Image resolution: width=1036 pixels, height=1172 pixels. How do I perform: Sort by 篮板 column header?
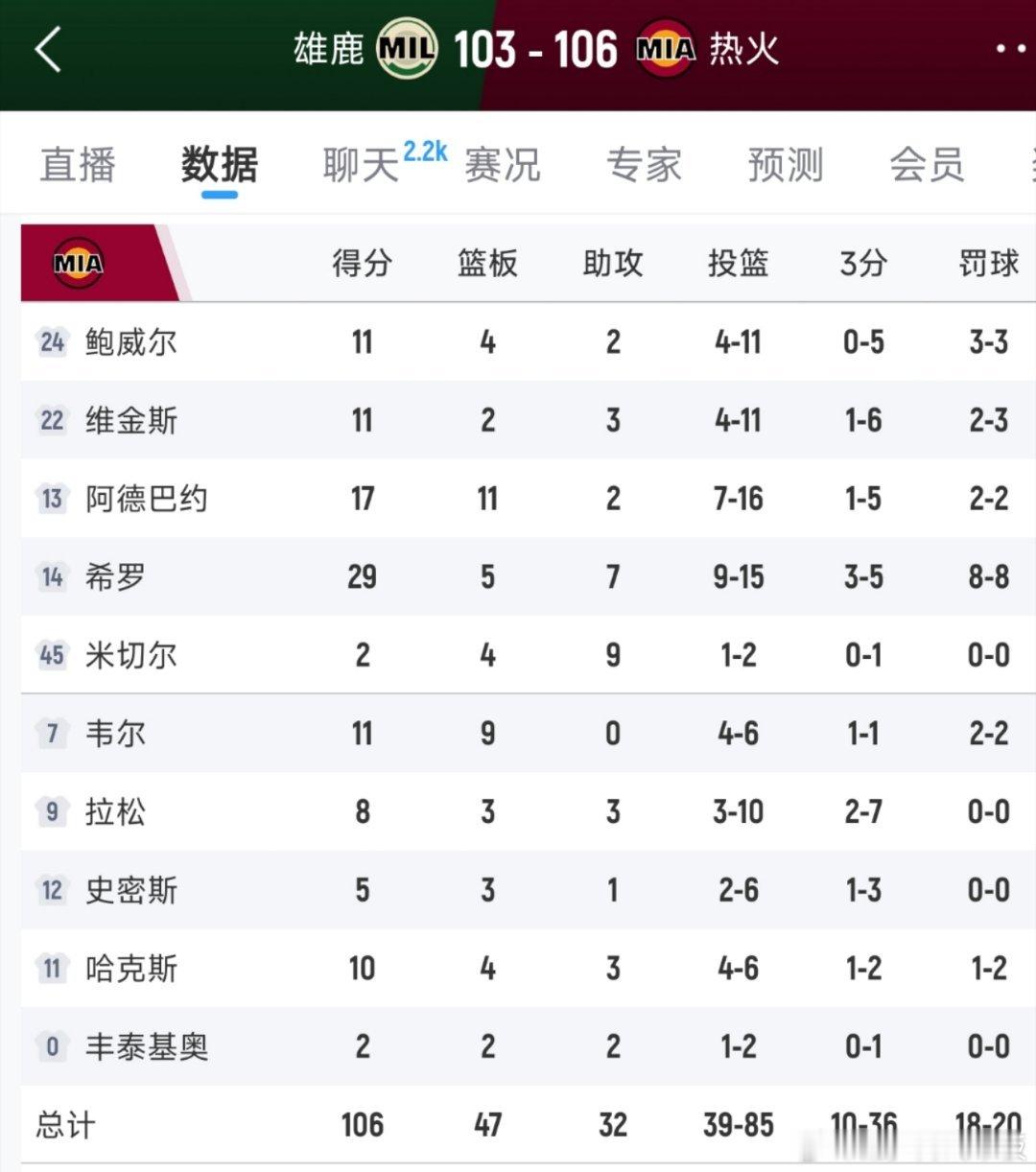click(x=487, y=263)
